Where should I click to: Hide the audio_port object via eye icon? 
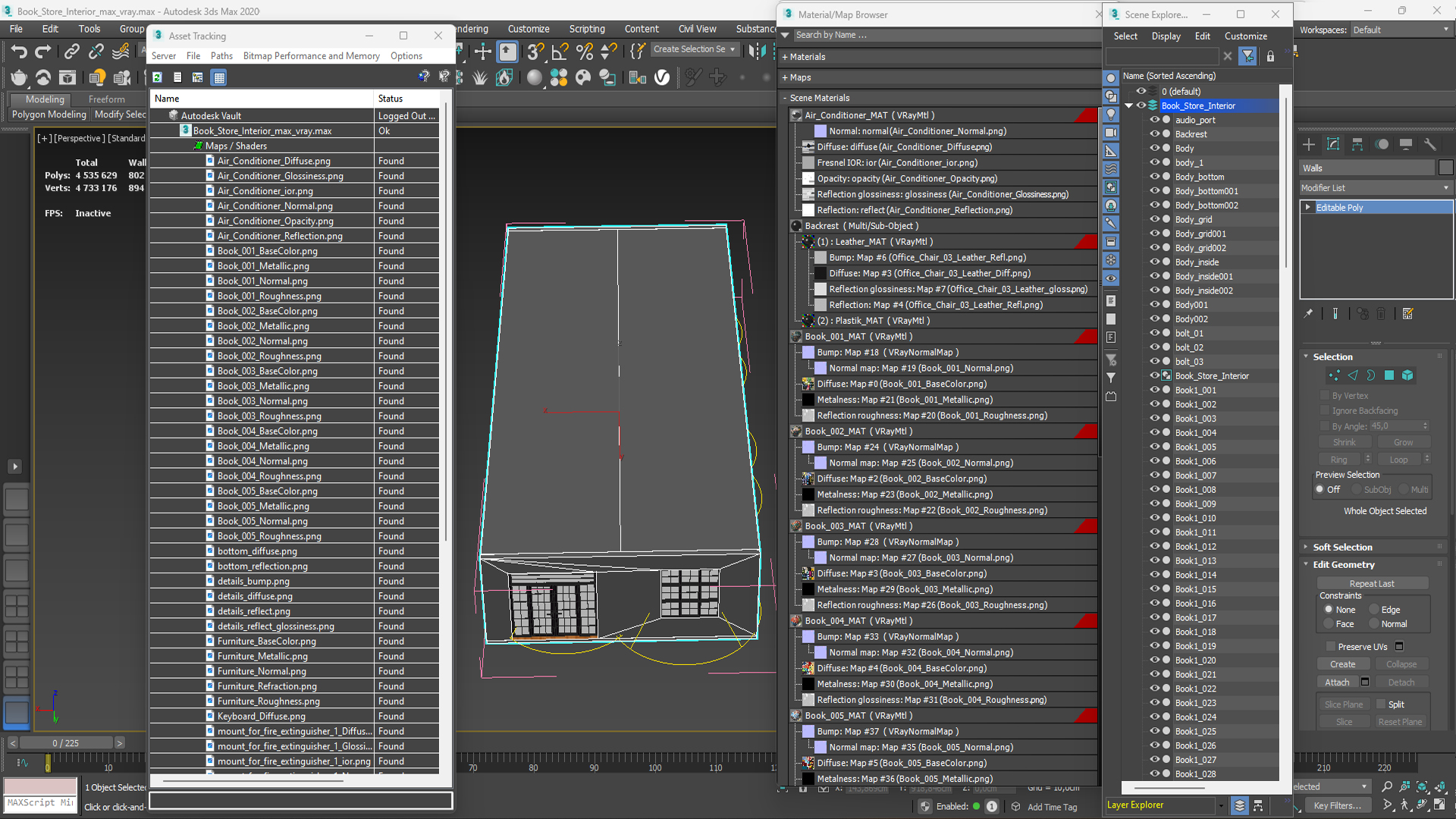[1155, 120]
